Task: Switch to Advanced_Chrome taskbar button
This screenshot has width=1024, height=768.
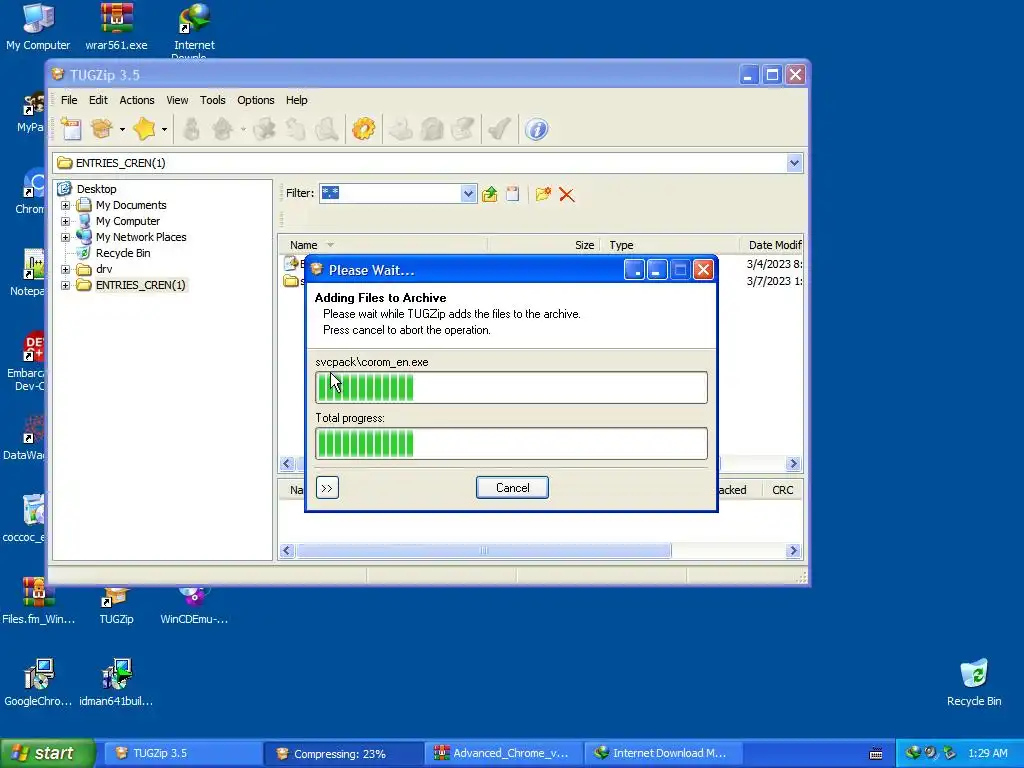Action: click(x=504, y=754)
